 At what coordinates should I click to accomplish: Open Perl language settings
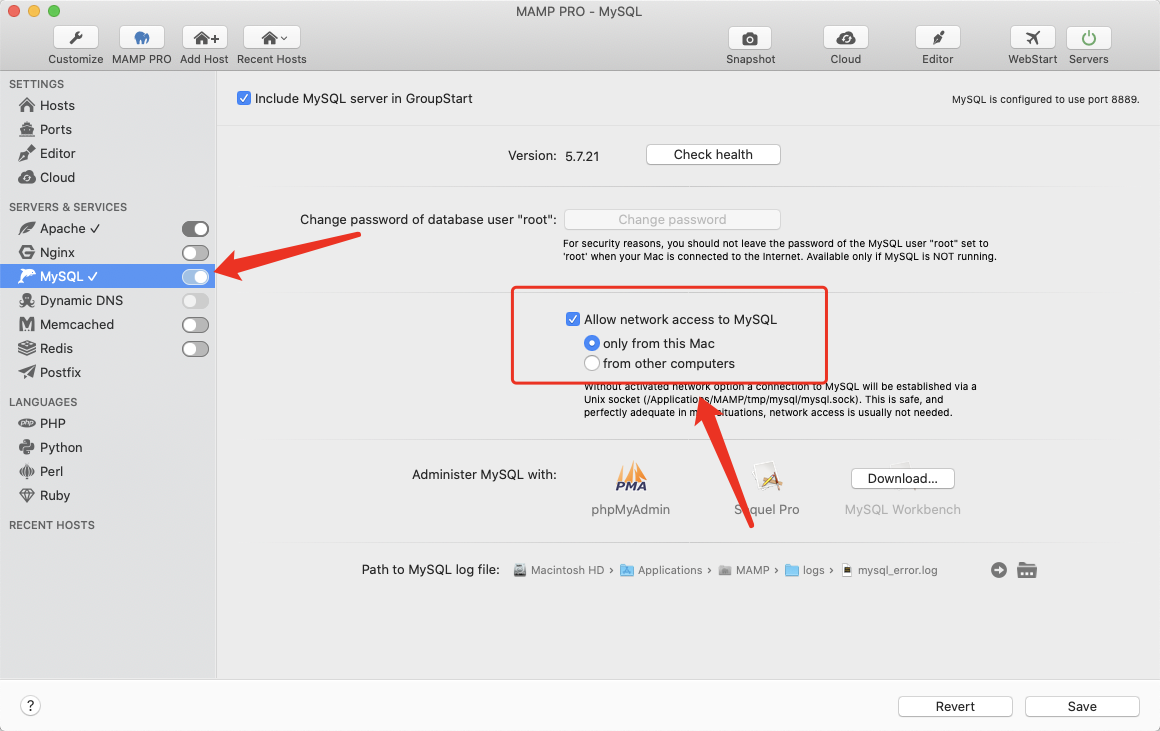tap(108, 471)
